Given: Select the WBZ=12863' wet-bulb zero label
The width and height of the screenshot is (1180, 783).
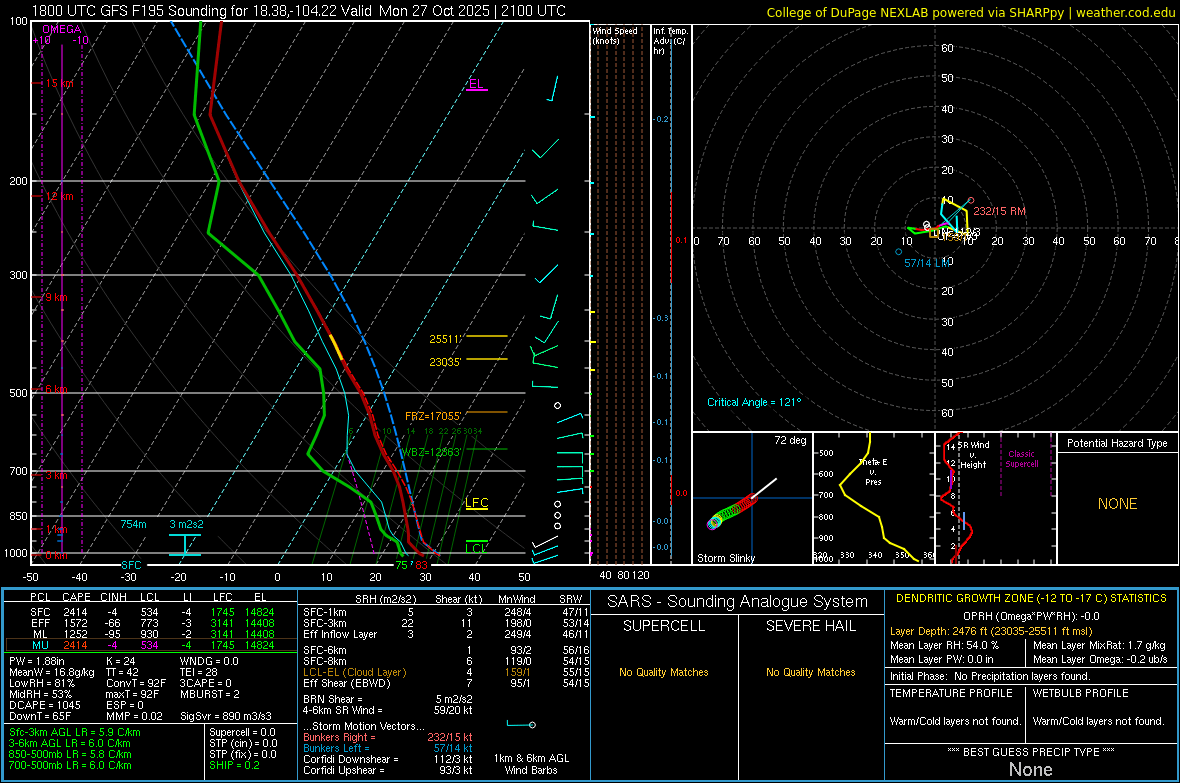Looking at the screenshot, I should point(430,452).
